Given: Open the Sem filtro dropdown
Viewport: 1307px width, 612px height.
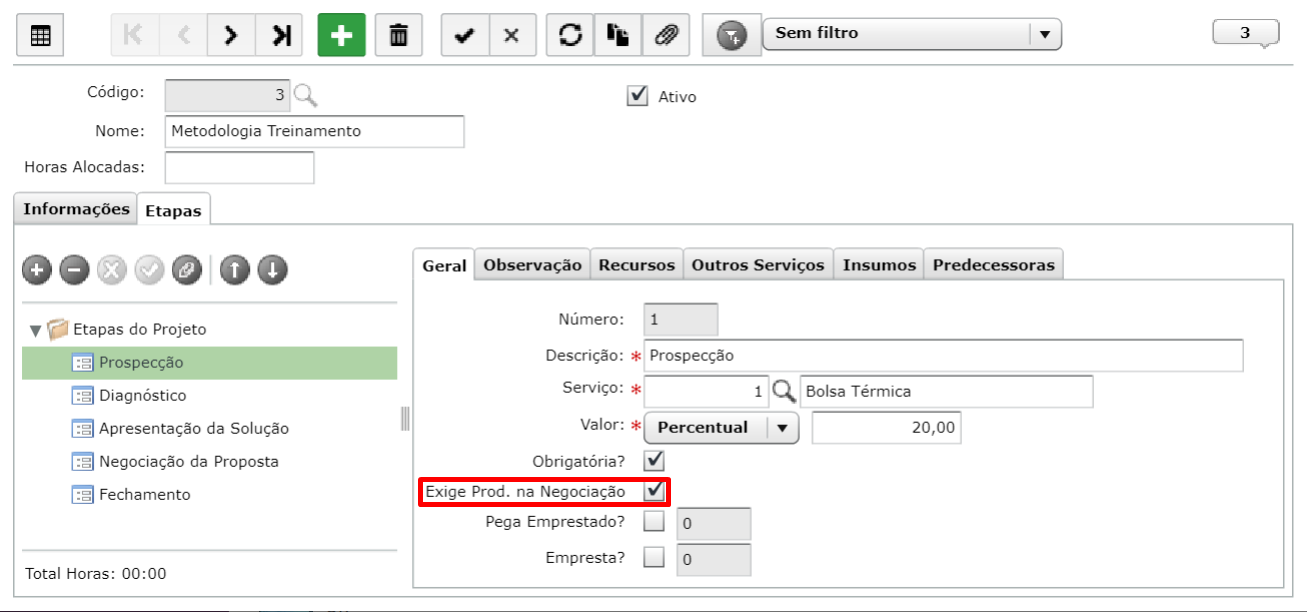Looking at the screenshot, I should 911,34.
